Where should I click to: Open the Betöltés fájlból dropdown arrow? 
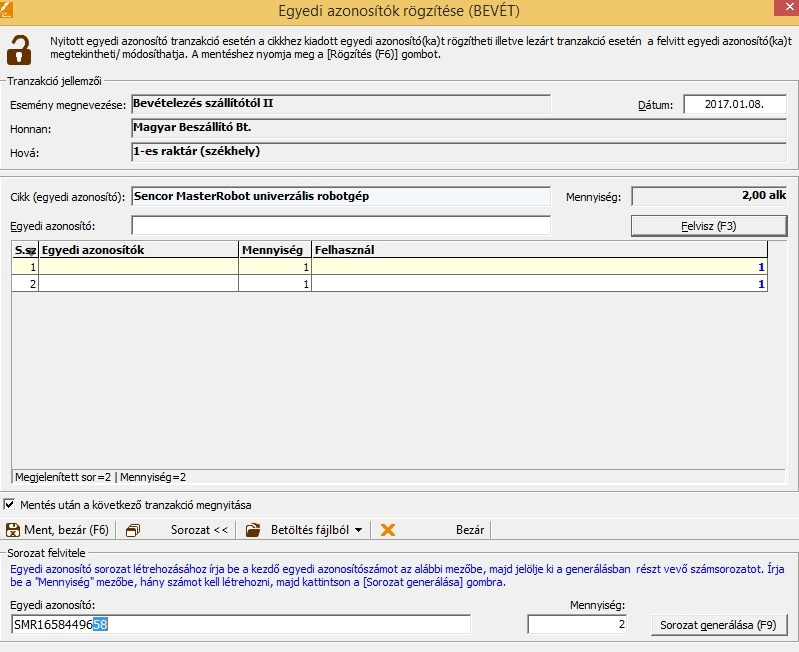(x=358, y=530)
